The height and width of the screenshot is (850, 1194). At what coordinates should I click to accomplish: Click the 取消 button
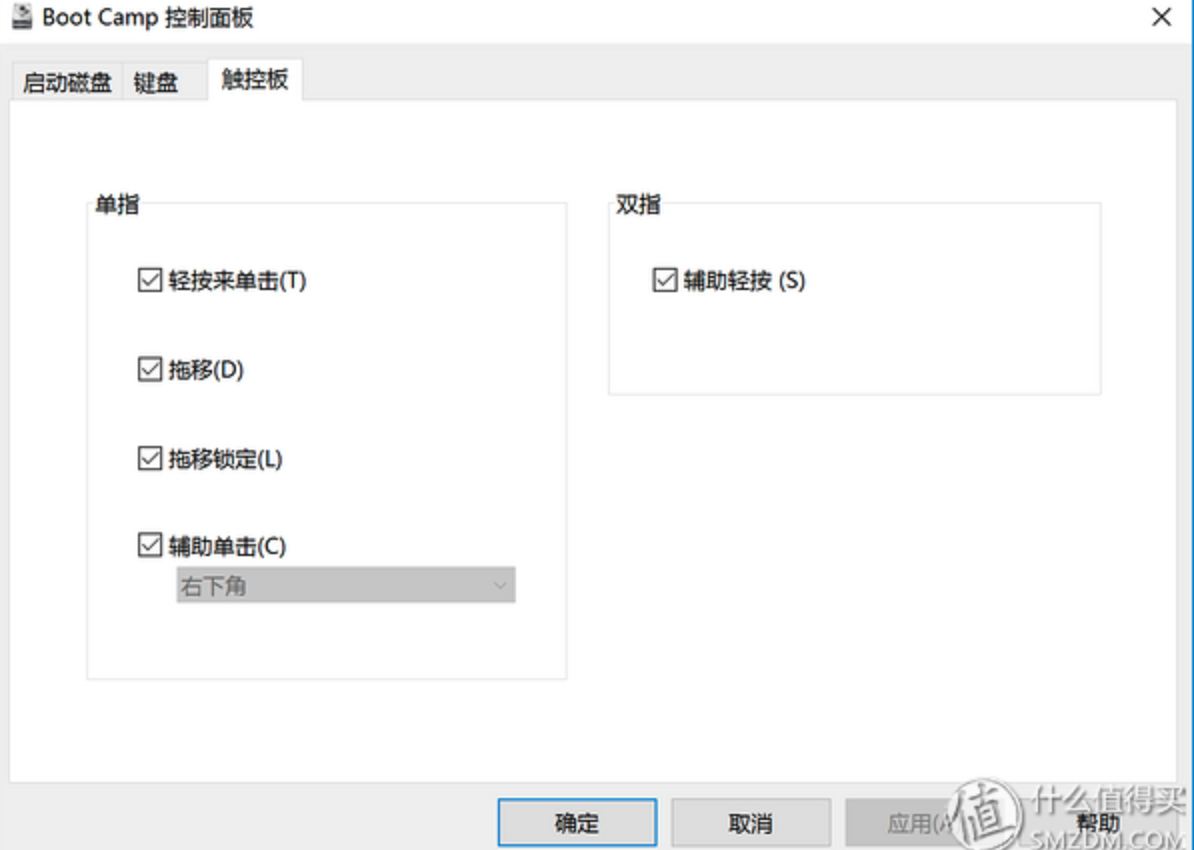click(751, 822)
